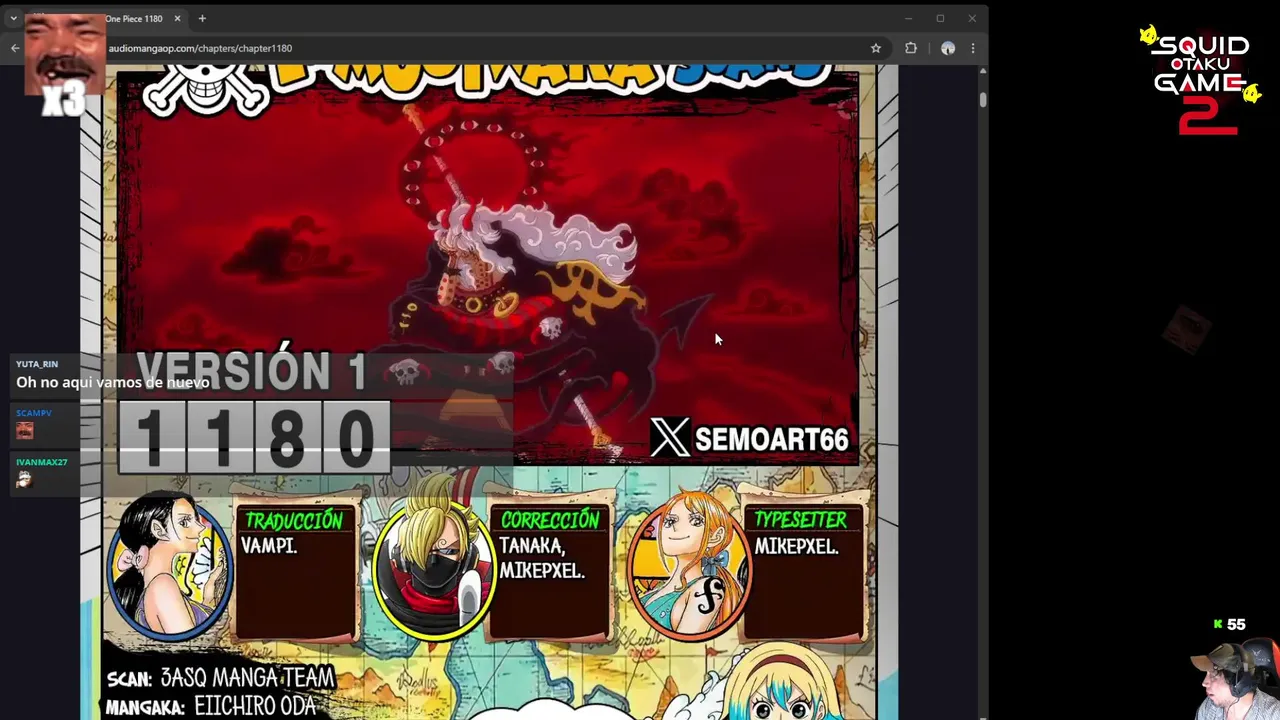This screenshot has height=720, width=1280.
Task: Maximize the browser window
Action: pyautogui.click(x=940, y=18)
